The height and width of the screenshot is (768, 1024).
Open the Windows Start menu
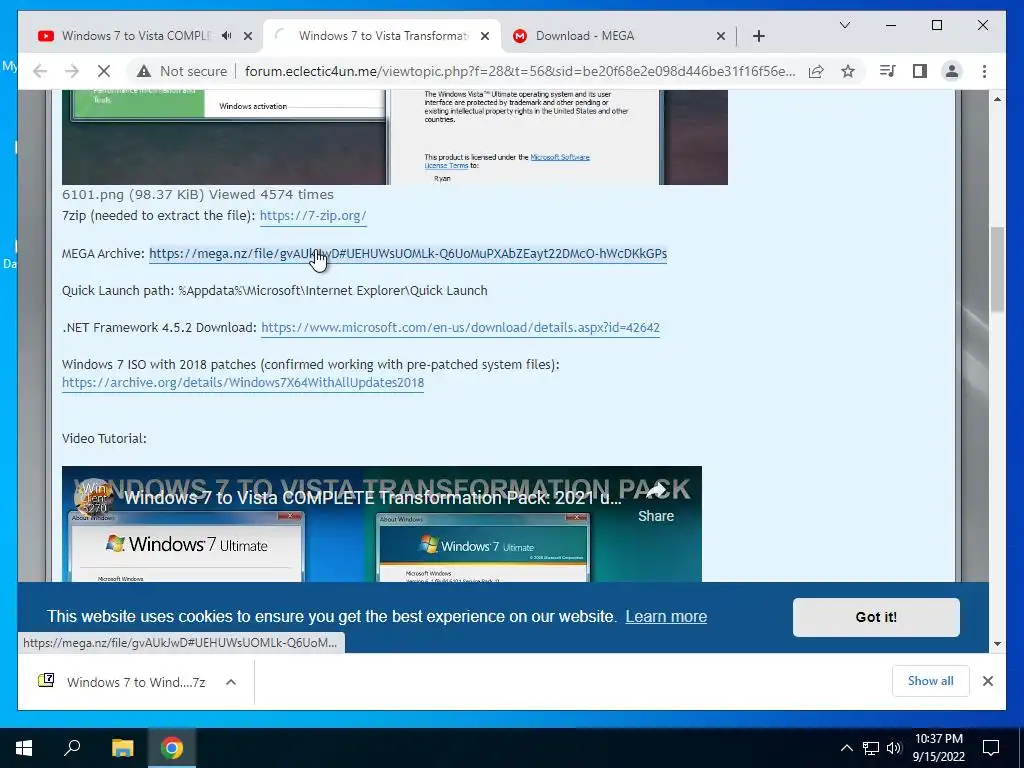24,748
